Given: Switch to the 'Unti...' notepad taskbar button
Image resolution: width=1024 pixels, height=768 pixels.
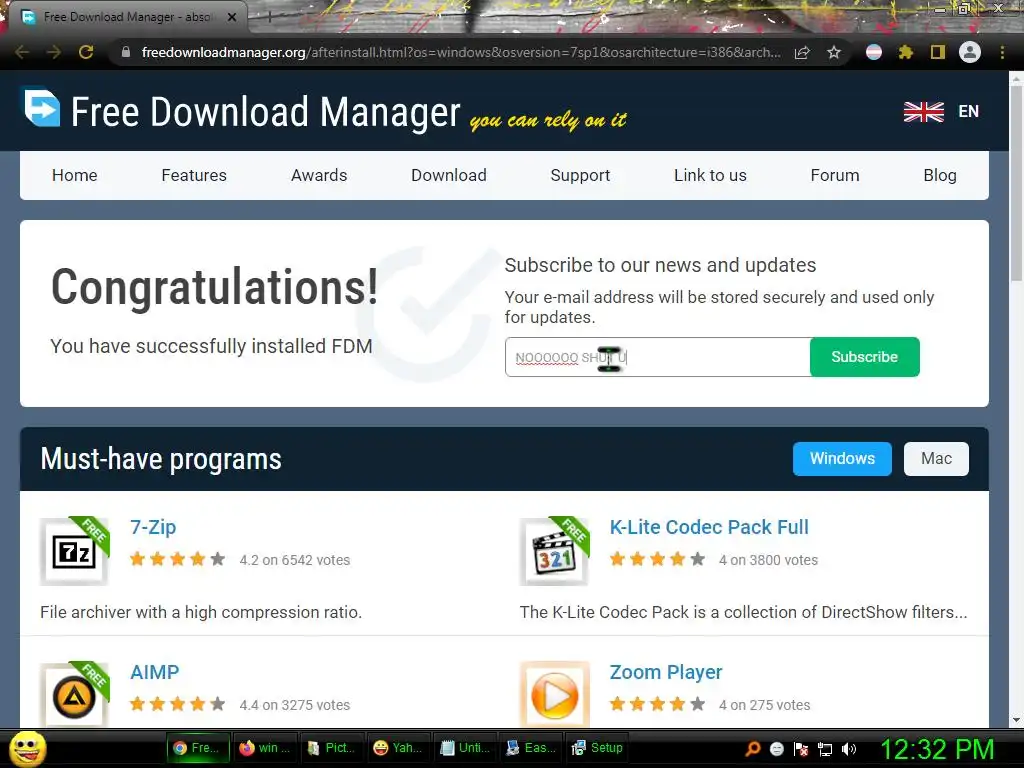Looking at the screenshot, I should [465, 748].
